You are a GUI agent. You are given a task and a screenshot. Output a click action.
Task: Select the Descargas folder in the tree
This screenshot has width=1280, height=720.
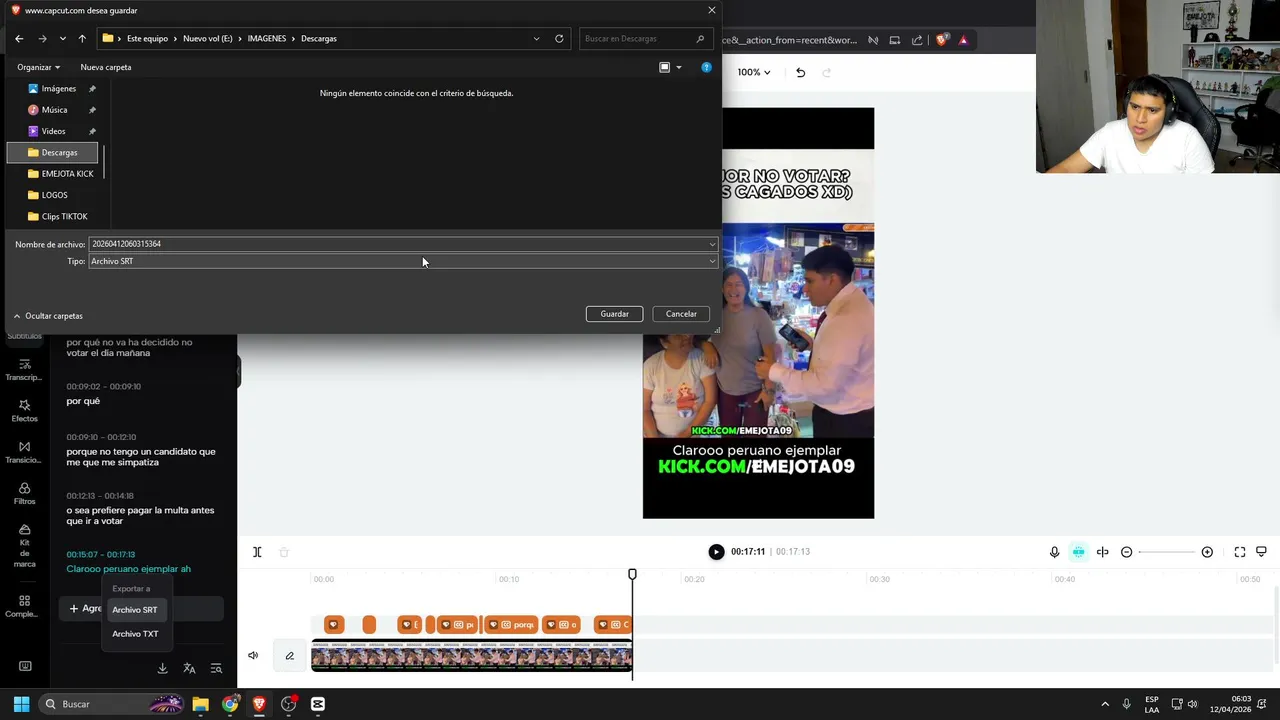[x=54, y=153]
